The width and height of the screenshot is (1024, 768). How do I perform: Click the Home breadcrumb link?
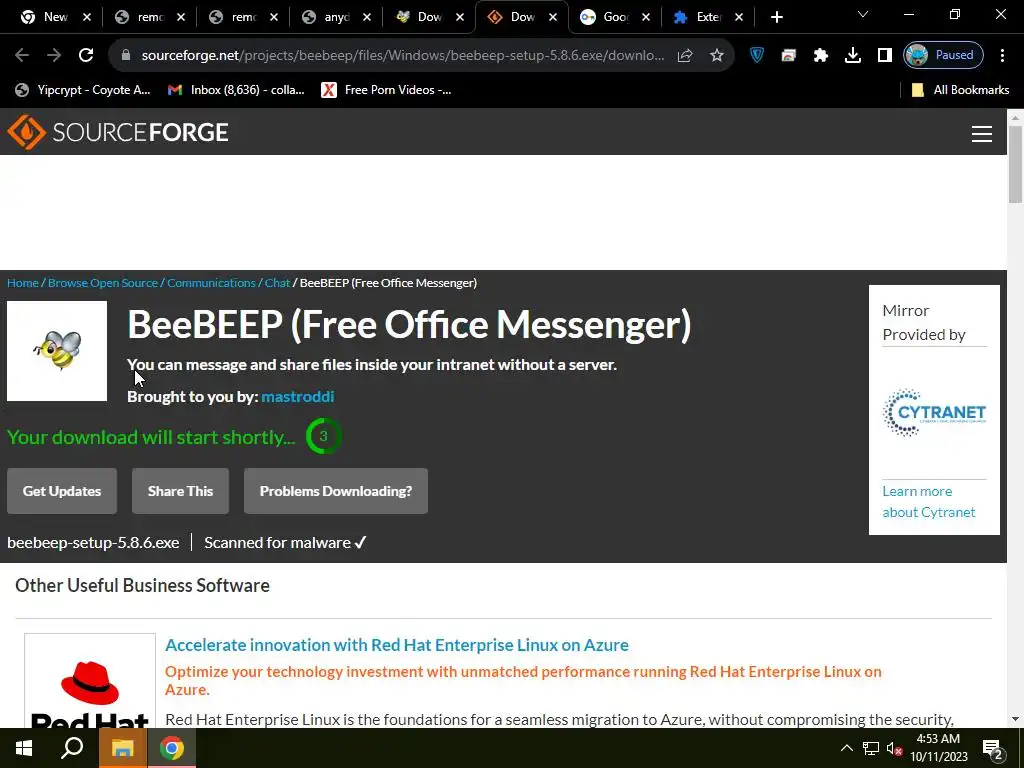click(23, 283)
